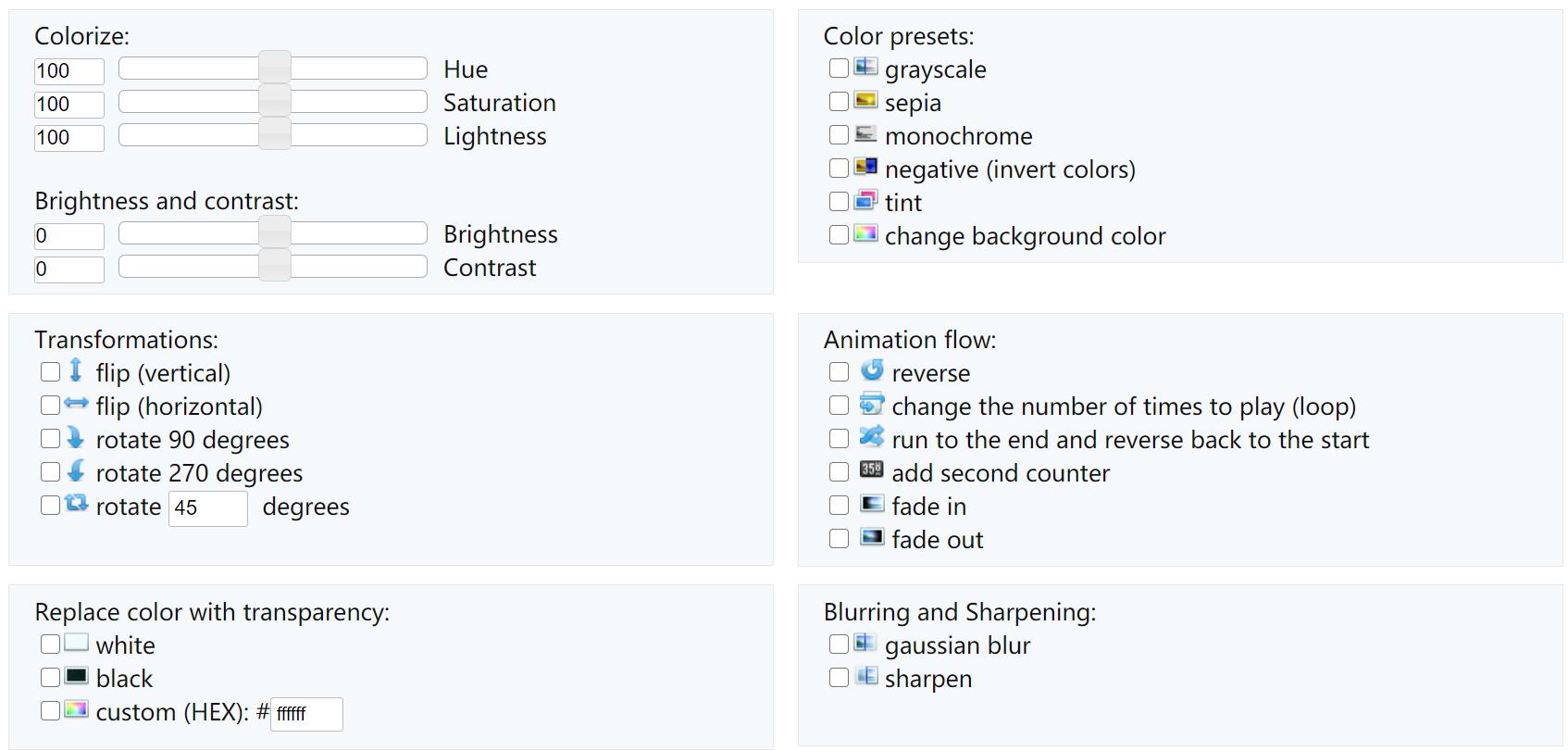Click the rotate degrees input field
Viewport: 1568px width, 751px height.
(207, 508)
